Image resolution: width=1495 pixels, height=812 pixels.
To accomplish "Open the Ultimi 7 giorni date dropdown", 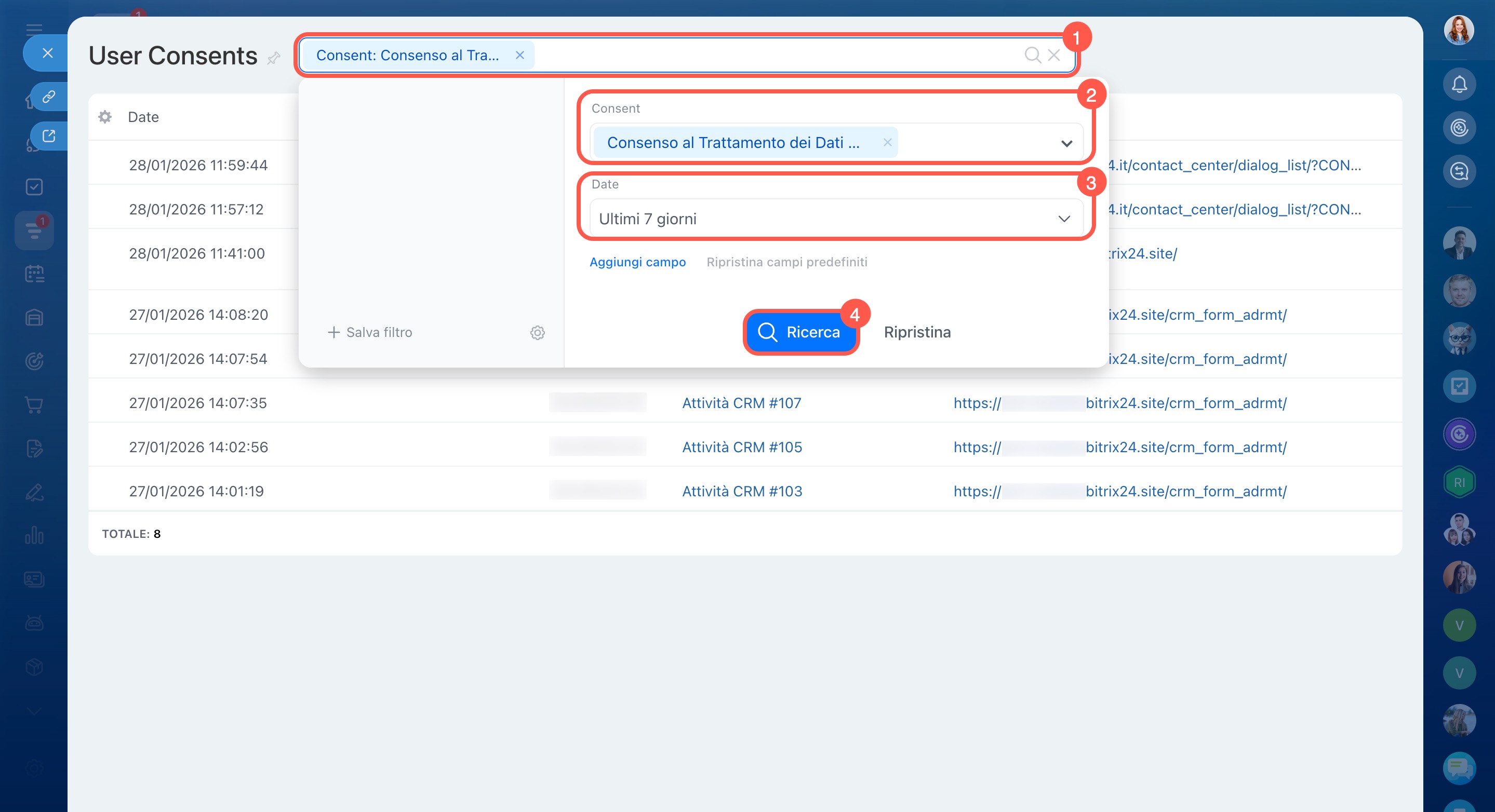I will pos(1064,219).
